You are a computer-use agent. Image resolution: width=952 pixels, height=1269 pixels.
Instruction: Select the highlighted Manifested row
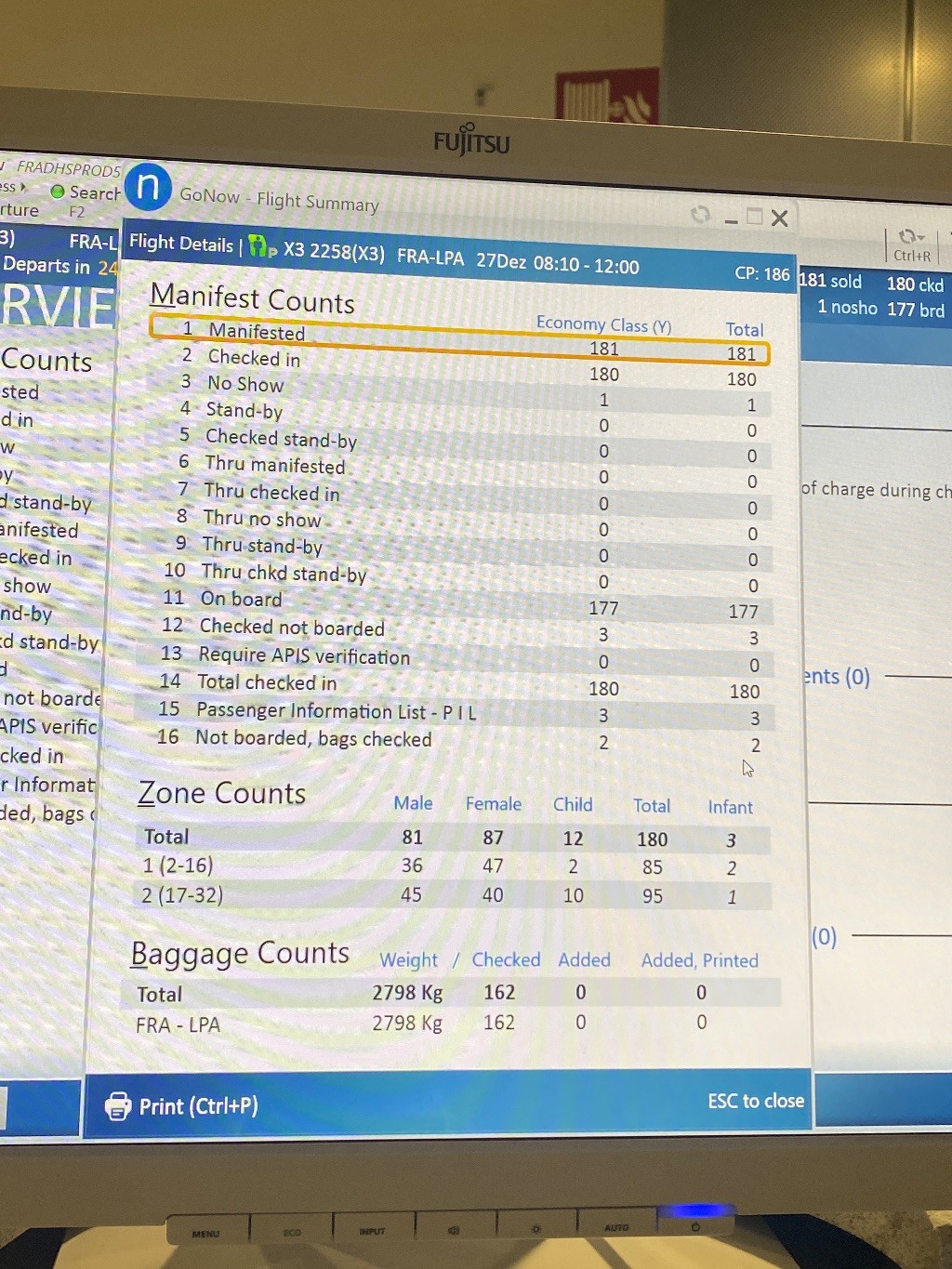[x=459, y=339]
